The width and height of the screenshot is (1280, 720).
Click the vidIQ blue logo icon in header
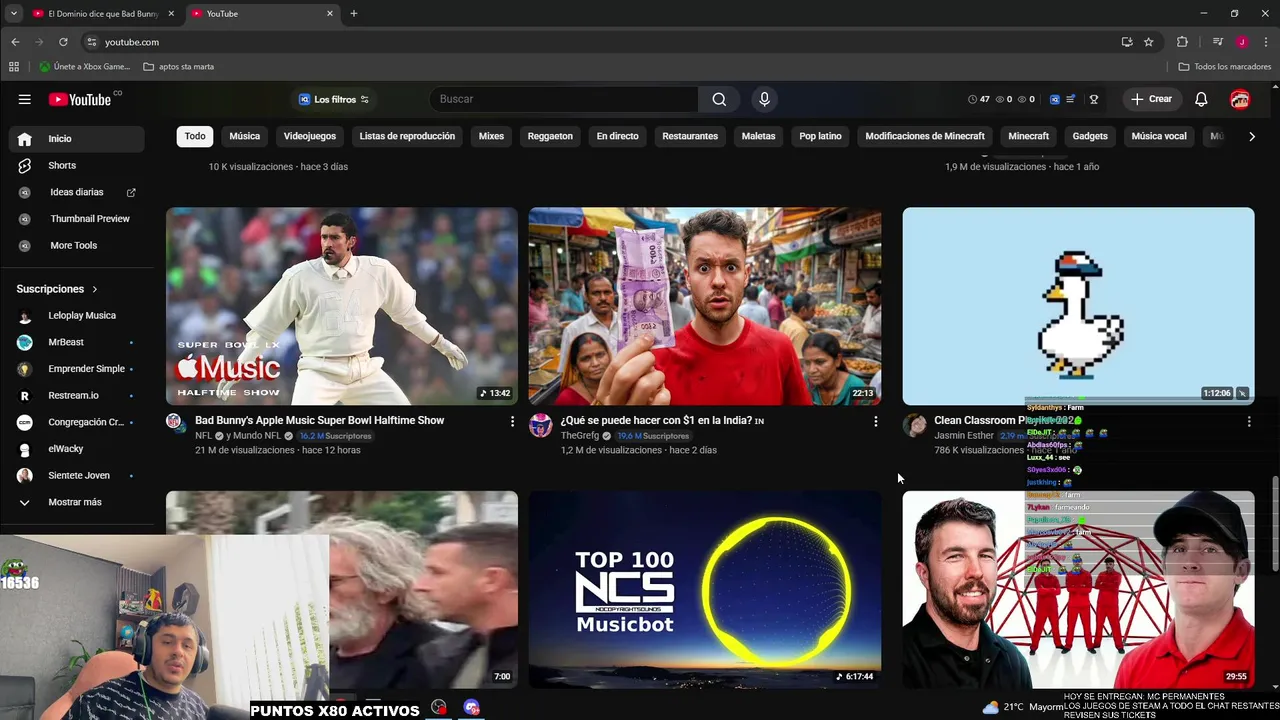pos(1054,99)
